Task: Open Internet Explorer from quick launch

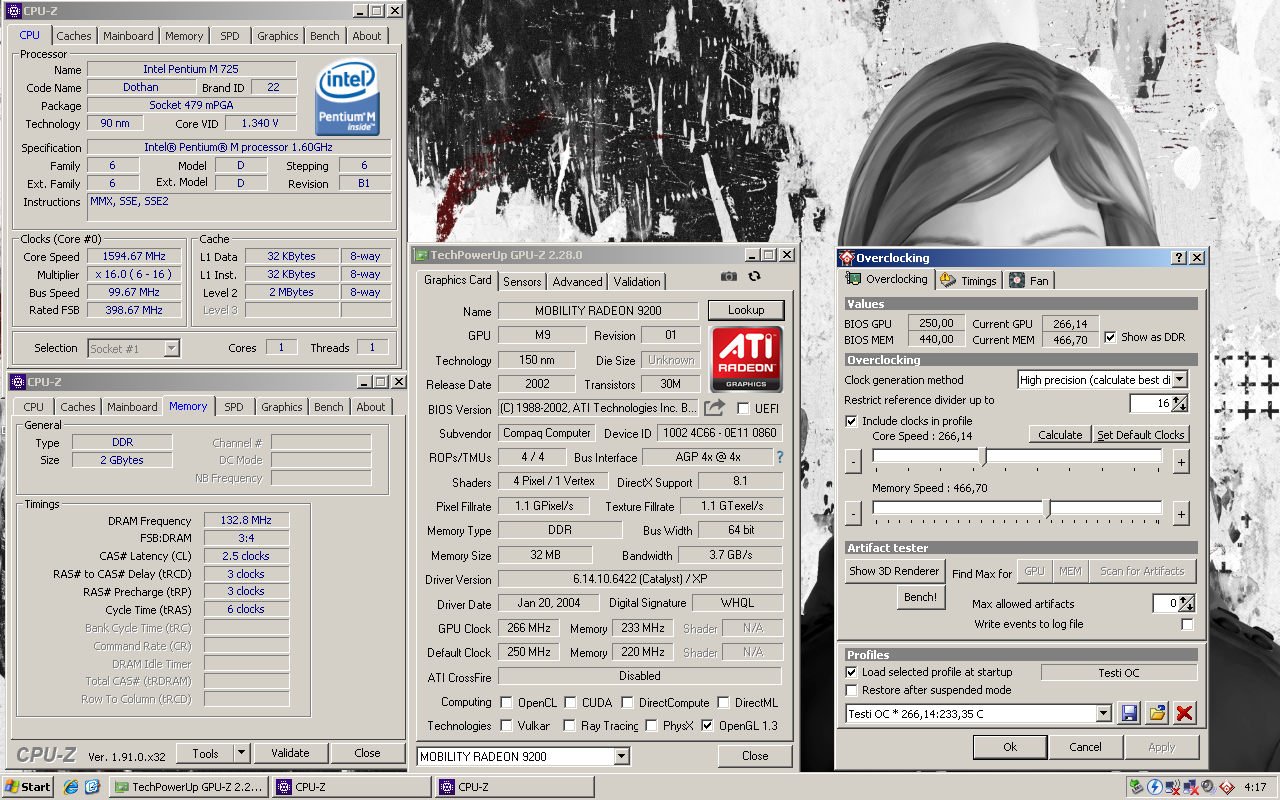Action: pos(71,787)
